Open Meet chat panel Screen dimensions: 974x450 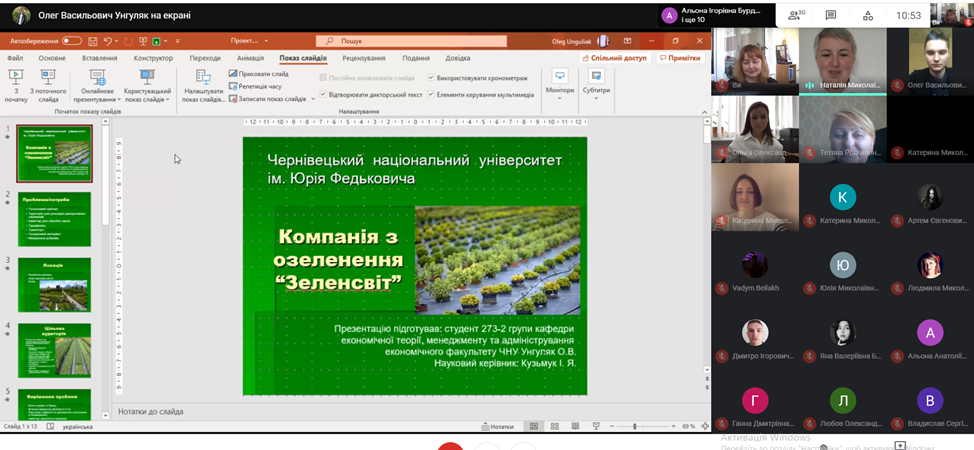coord(831,16)
